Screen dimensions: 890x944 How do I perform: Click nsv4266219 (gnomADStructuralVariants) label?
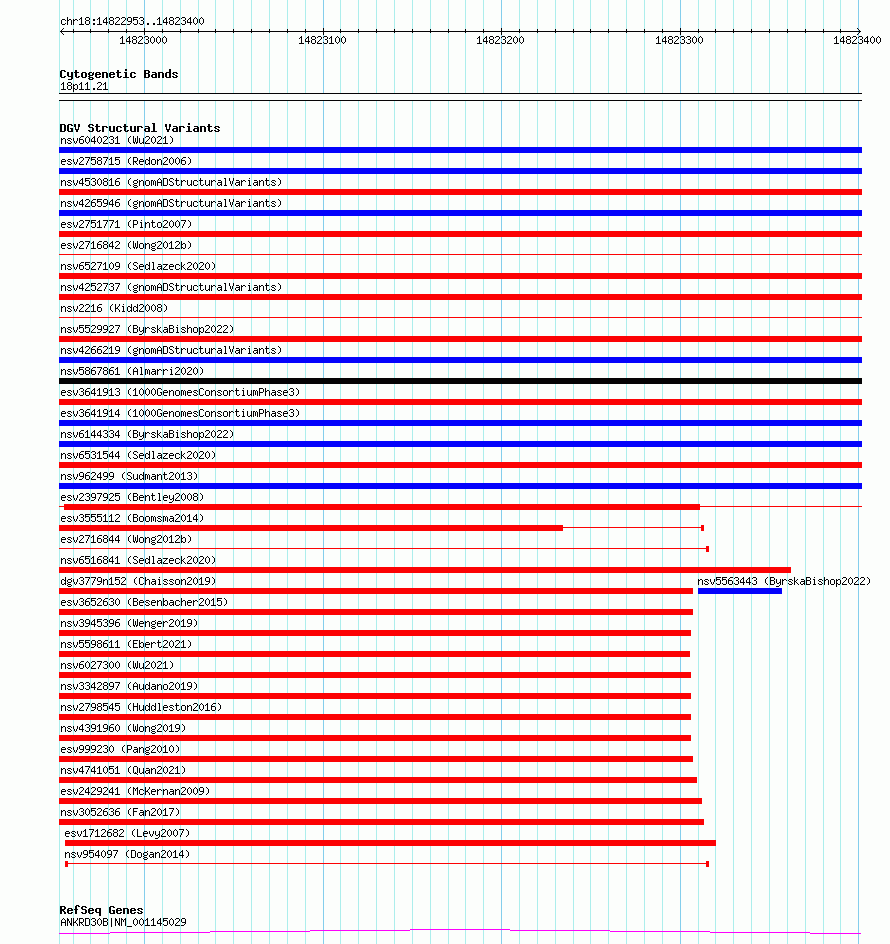point(171,350)
